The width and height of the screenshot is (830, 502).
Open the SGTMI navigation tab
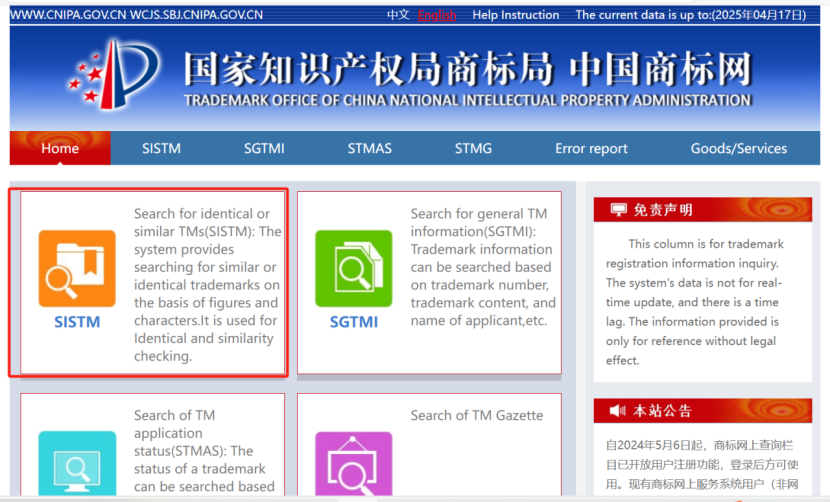pos(264,148)
